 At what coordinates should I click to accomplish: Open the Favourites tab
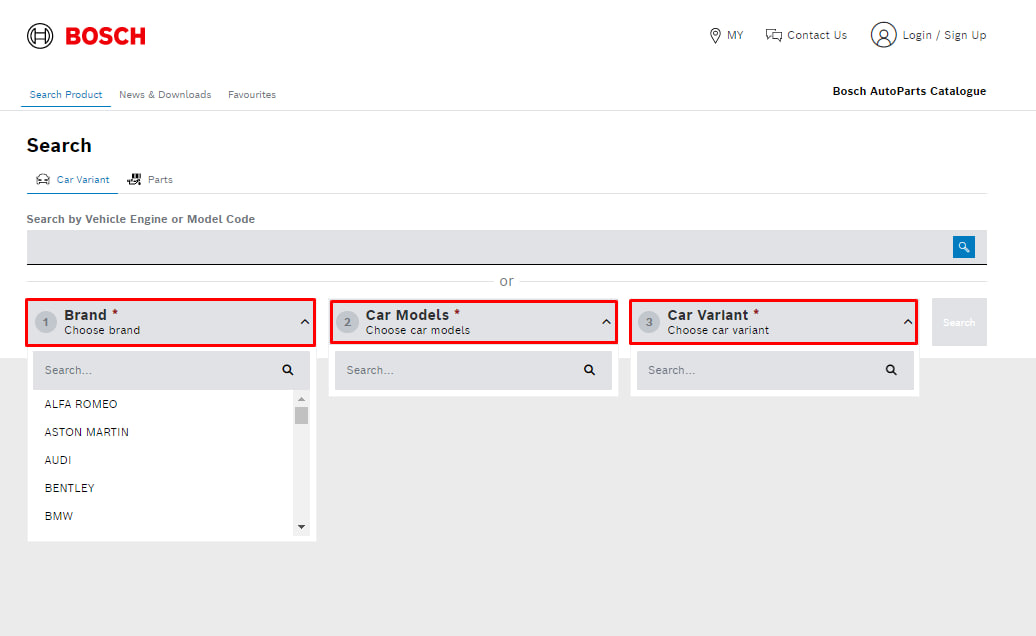252,94
